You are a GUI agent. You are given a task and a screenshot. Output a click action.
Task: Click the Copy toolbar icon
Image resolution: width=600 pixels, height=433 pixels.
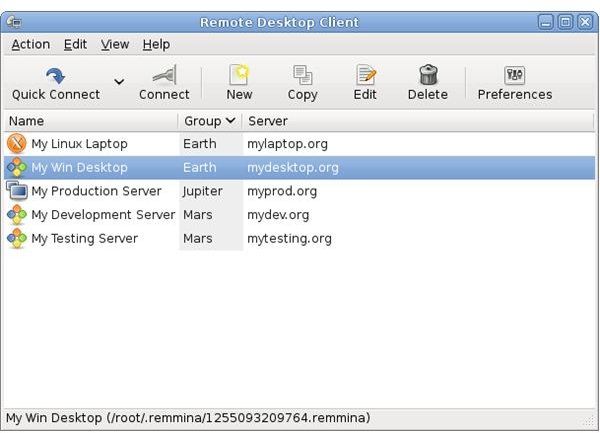pyautogui.click(x=302, y=75)
